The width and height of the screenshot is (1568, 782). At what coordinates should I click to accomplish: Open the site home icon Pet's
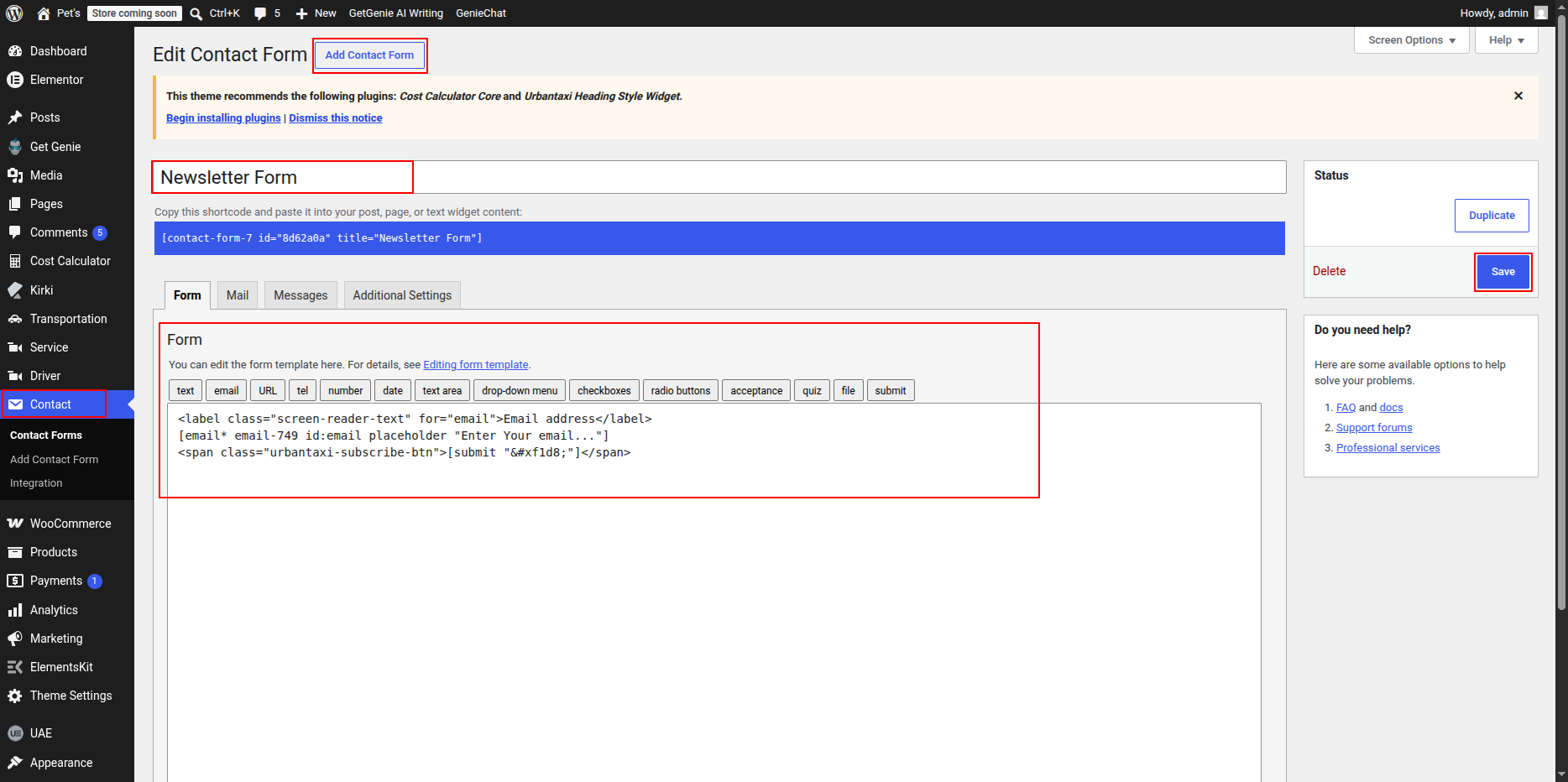[44, 13]
